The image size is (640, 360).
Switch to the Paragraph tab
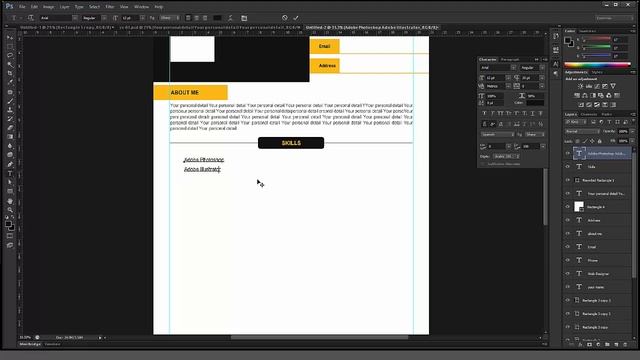pyautogui.click(x=510, y=60)
